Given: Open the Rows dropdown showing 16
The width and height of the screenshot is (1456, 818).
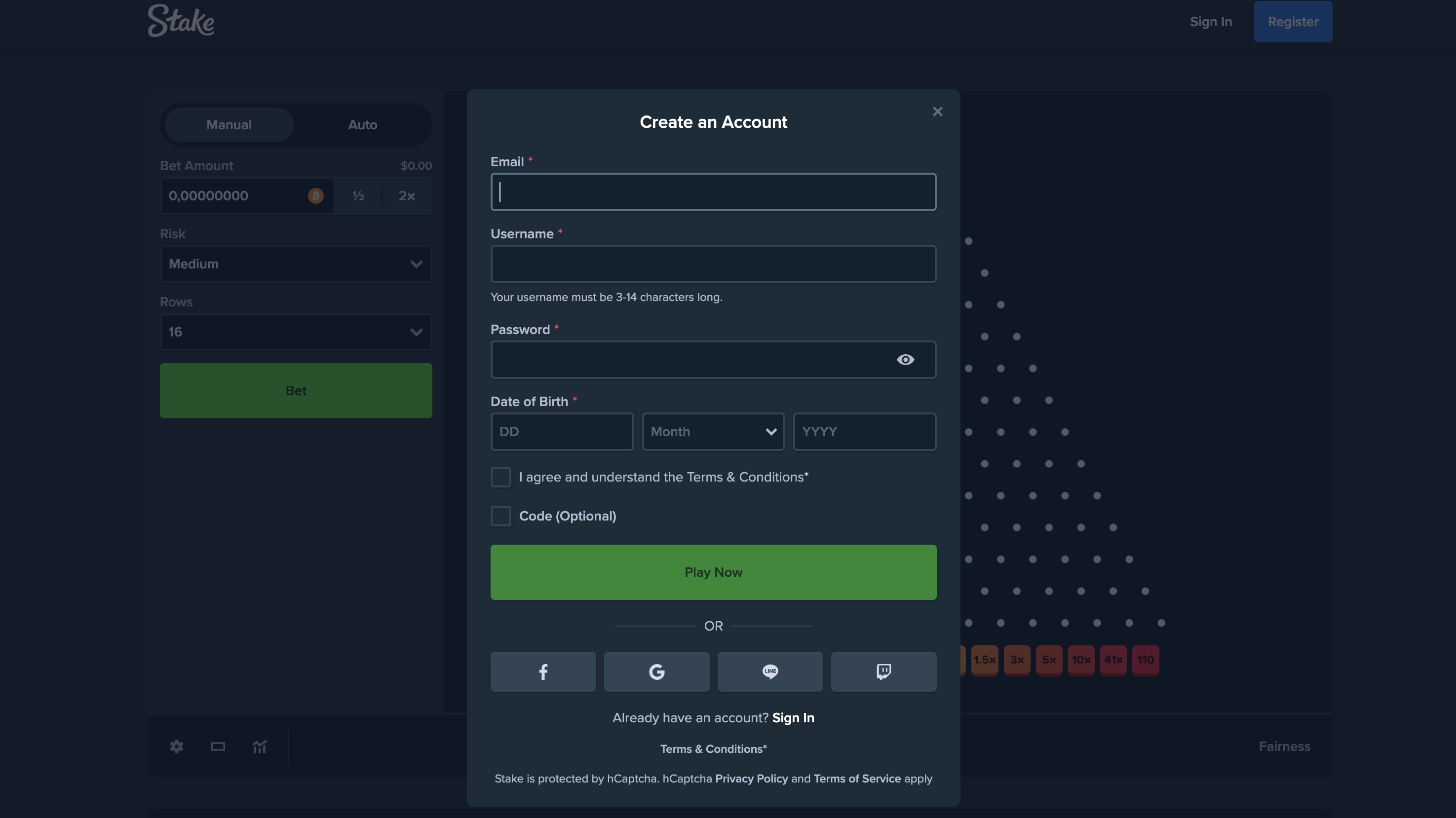Looking at the screenshot, I should click(296, 332).
